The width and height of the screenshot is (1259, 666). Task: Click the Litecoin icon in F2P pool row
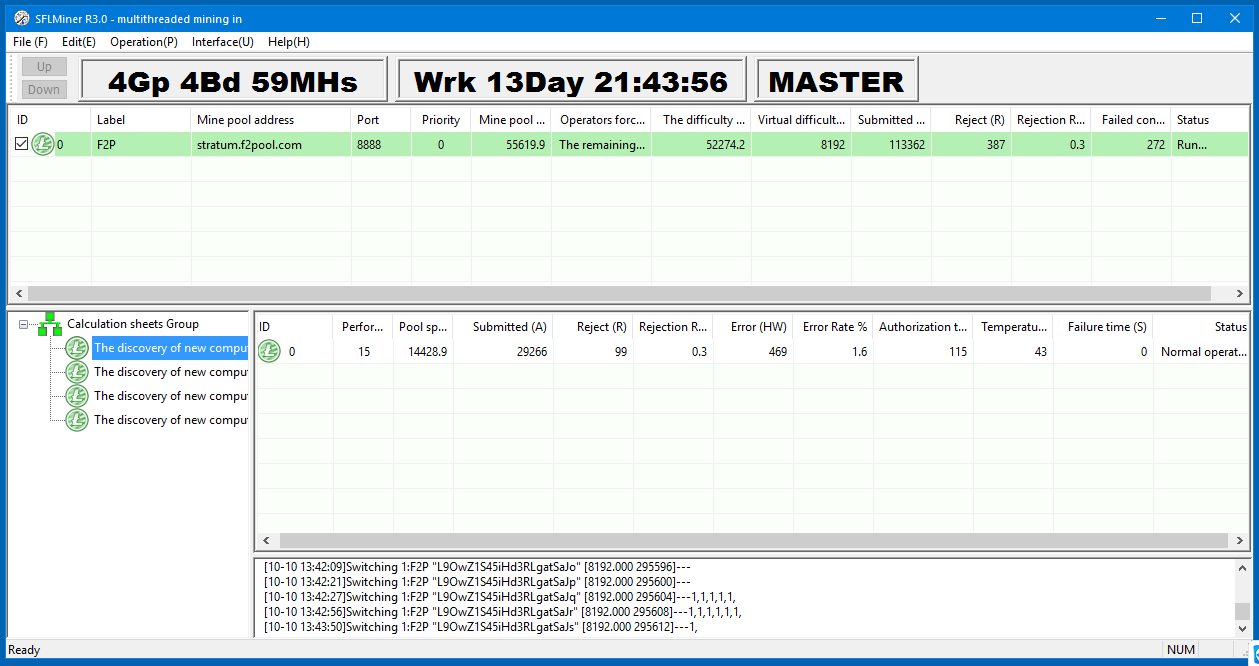click(x=43, y=145)
